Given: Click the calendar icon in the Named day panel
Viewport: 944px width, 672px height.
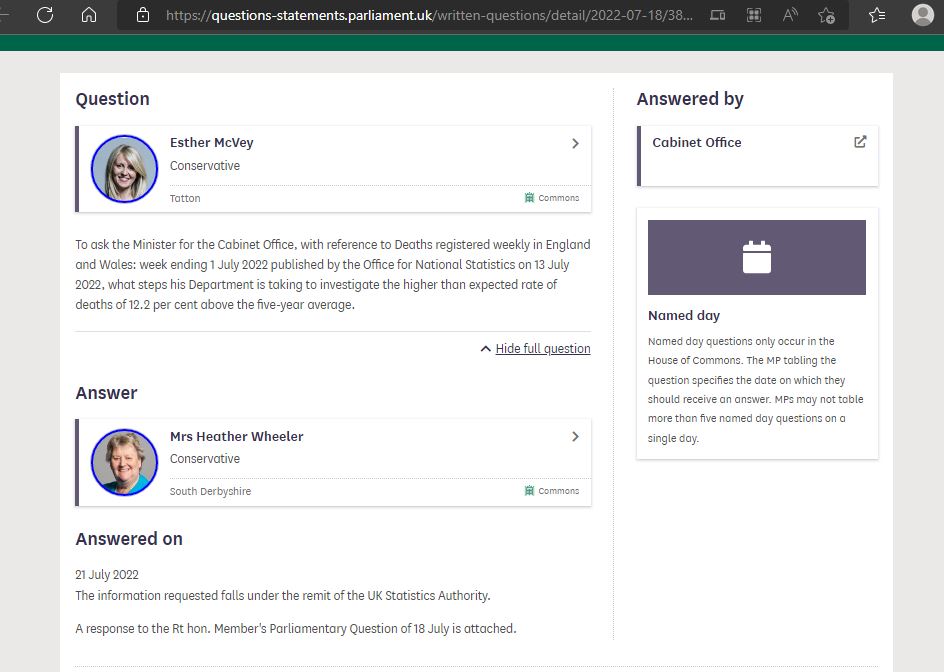Looking at the screenshot, I should pyautogui.click(x=757, y=257).
